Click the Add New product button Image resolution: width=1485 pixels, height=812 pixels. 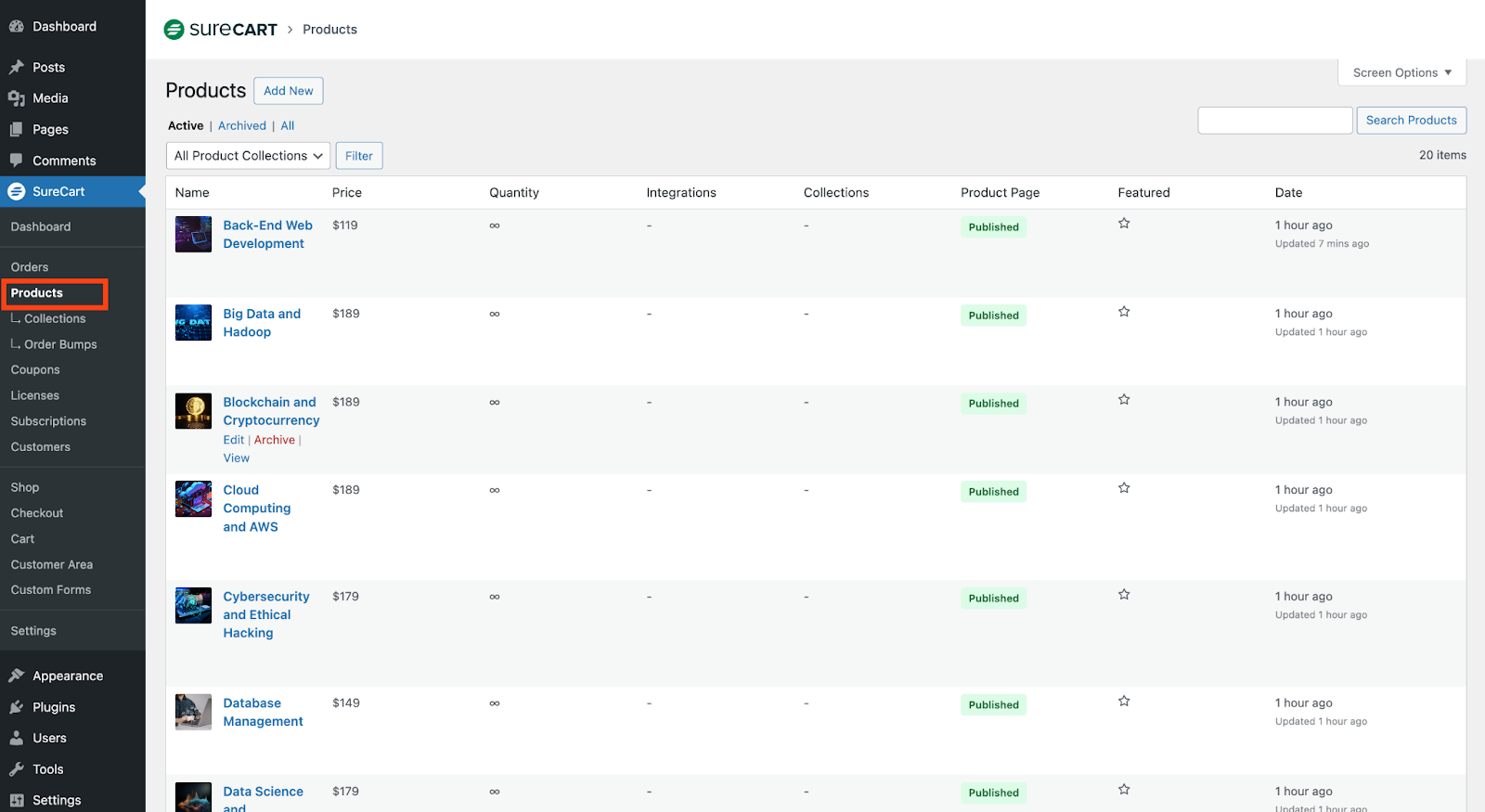(289, 91)
